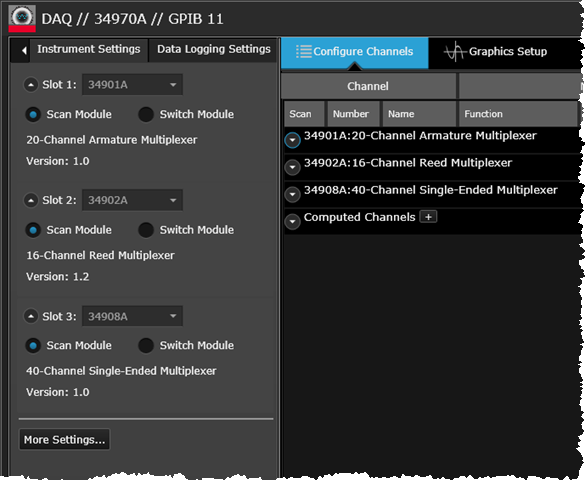This screenshot has width=585, height=480.
Task: Expand the 34901A 20-Channel Armature Multiplexer row
Action: [292, 140]
